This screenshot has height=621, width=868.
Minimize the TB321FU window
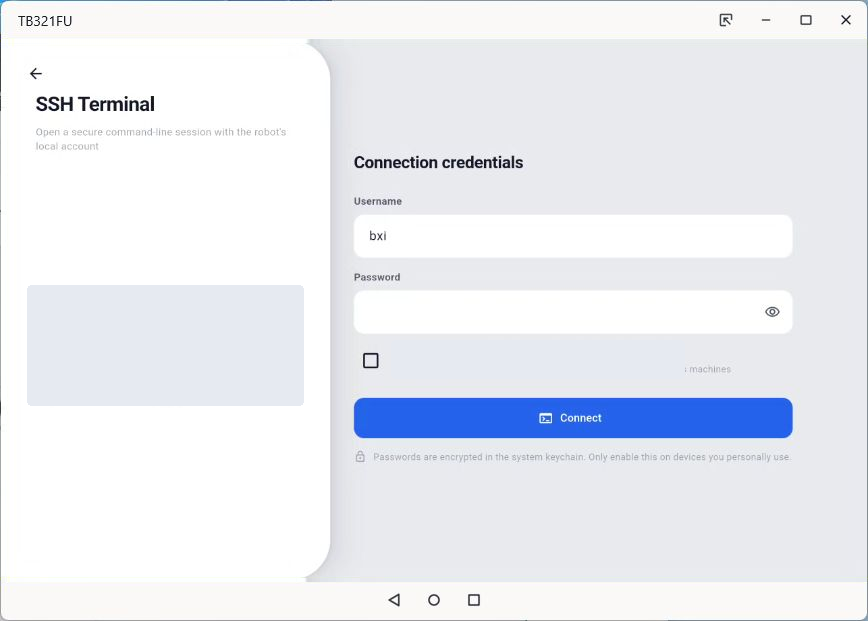[766, 20]
